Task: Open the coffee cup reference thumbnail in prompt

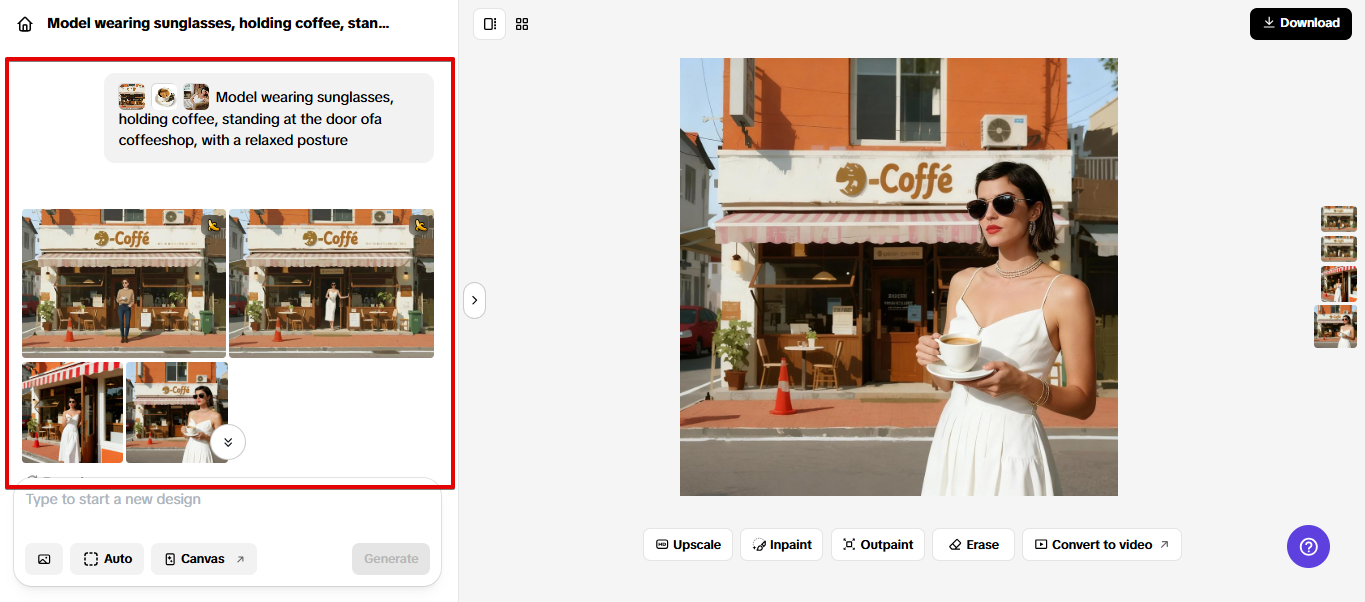Action: [x=164, y=97]
